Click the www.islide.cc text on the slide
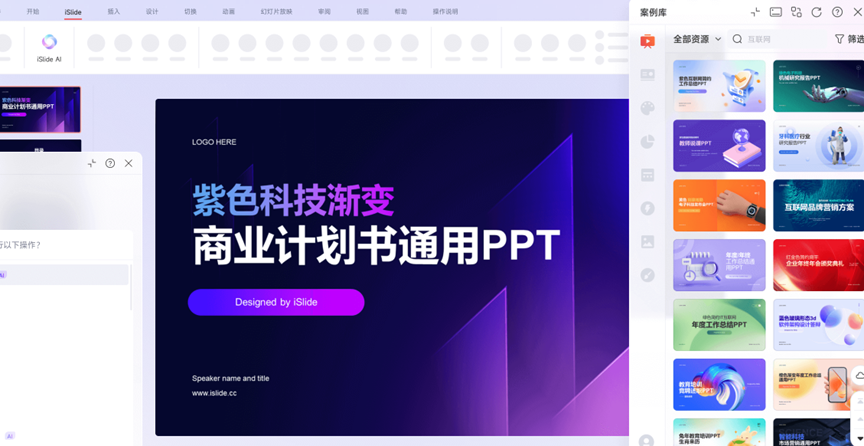Screen dimensions: 864x446 214,393
